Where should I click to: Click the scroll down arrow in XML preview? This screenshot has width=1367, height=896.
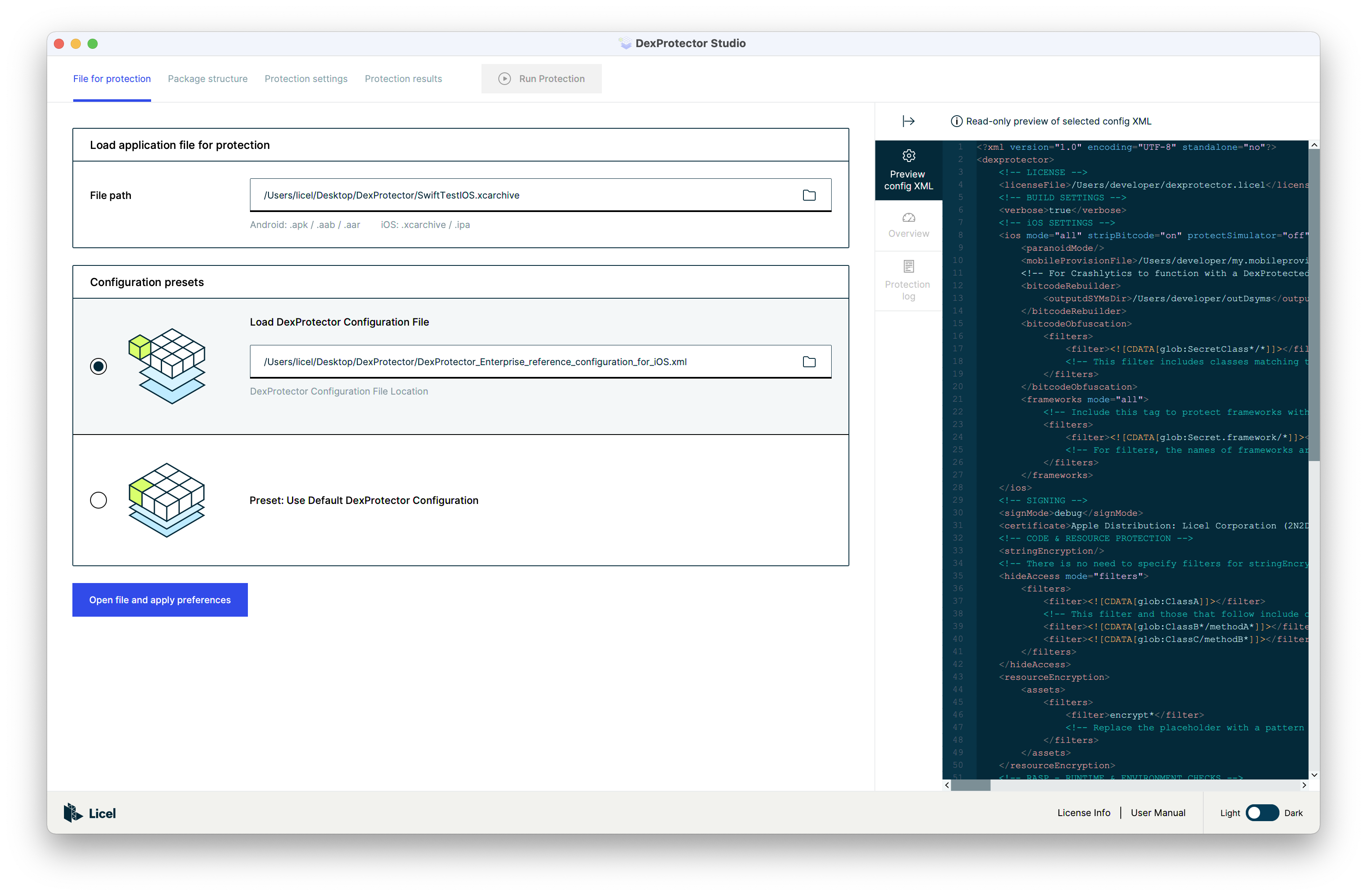pyautogui.click(x=1314, y=775)
